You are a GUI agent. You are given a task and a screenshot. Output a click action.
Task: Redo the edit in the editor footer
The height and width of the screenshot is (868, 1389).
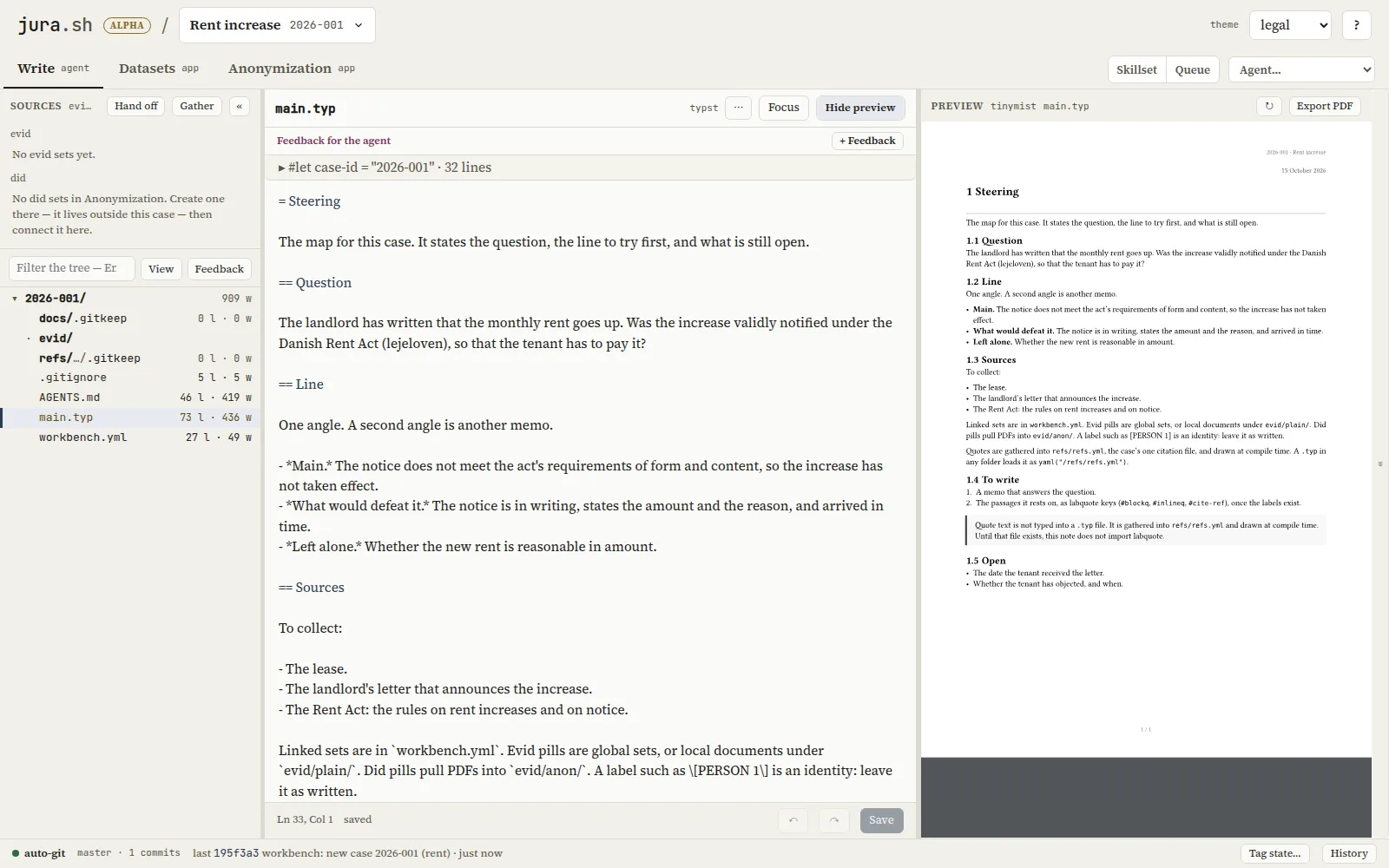[834, 820]
